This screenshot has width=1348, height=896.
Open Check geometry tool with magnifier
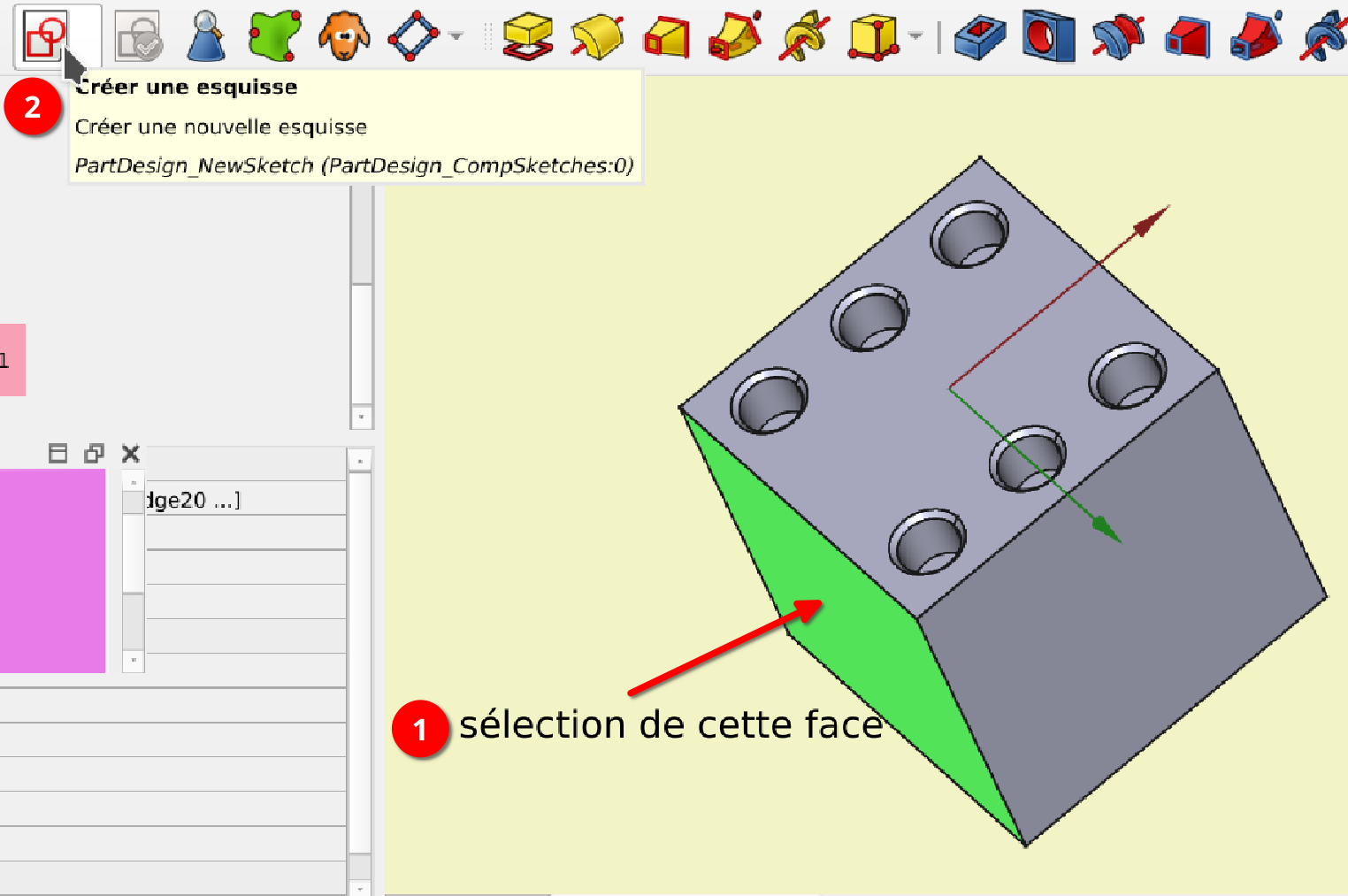point(206,35)
